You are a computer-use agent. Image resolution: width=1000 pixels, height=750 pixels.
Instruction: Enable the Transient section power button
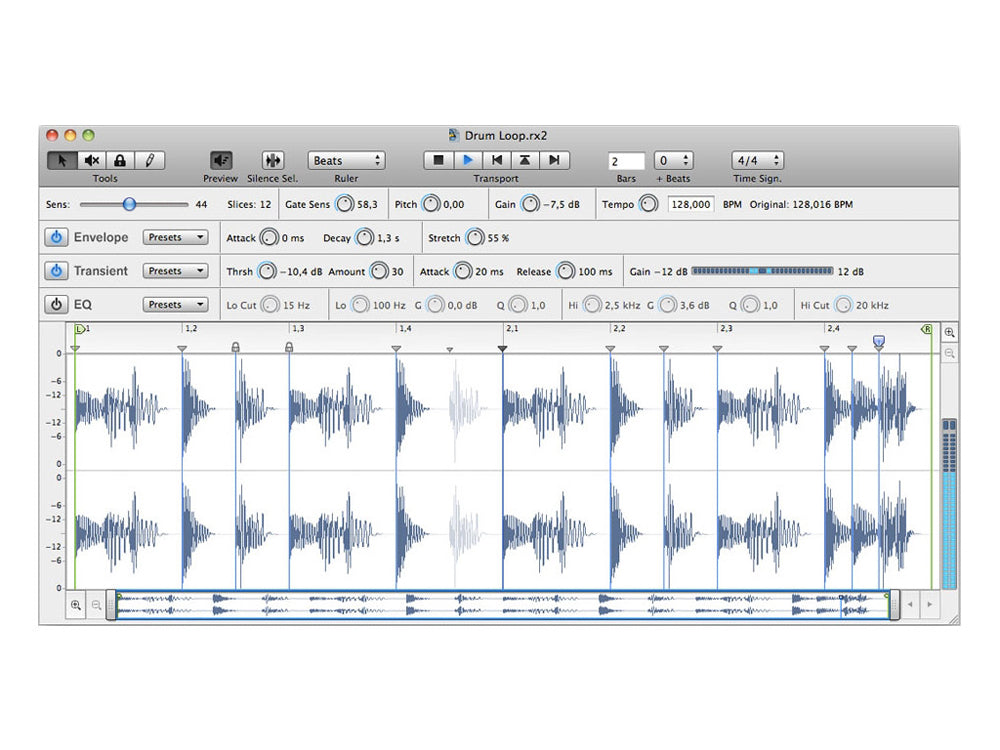pos(57,271)
